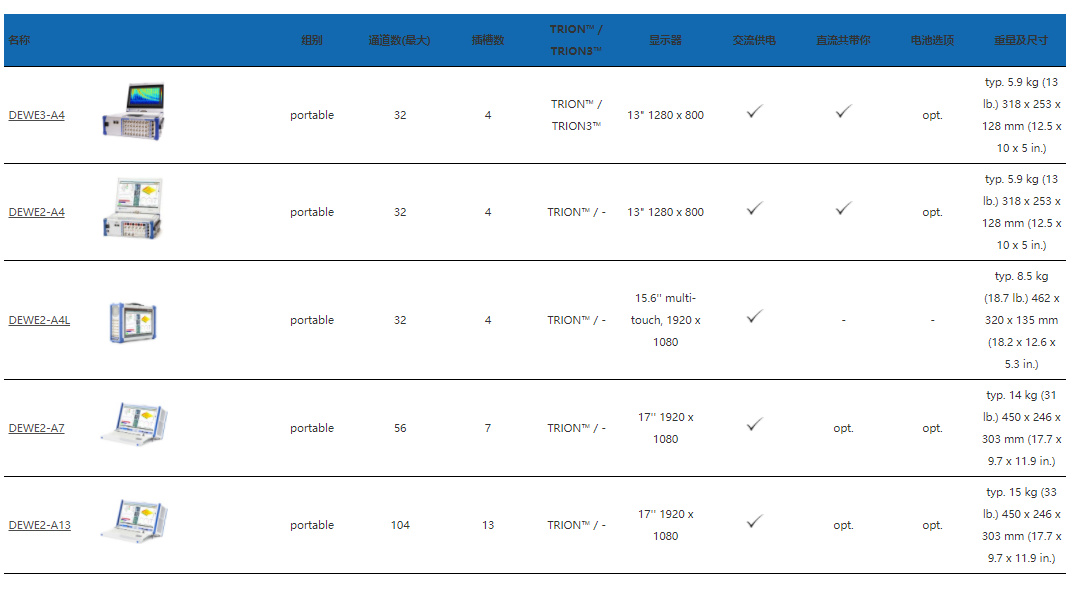Click the 显示器 column header
Viewport: 1078px width, 599px height.
tap(666, 40)
